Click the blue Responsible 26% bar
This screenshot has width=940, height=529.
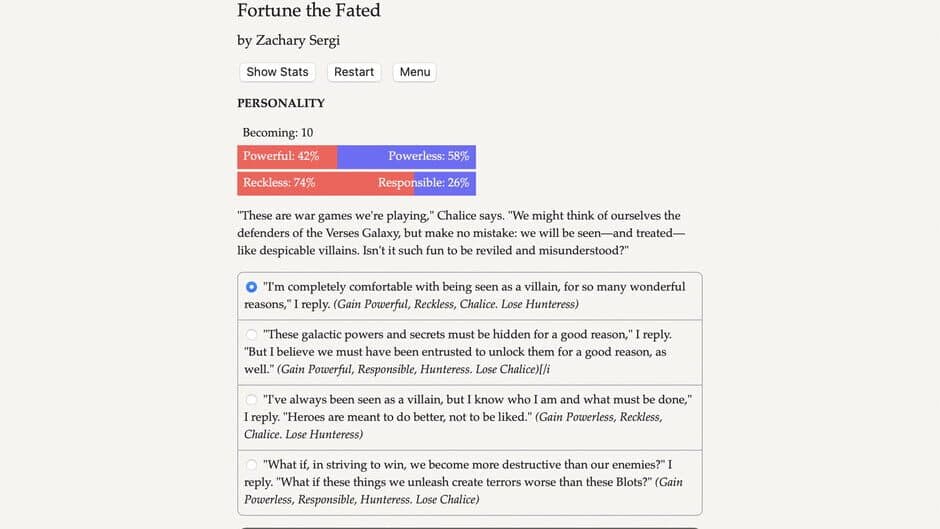445,183
